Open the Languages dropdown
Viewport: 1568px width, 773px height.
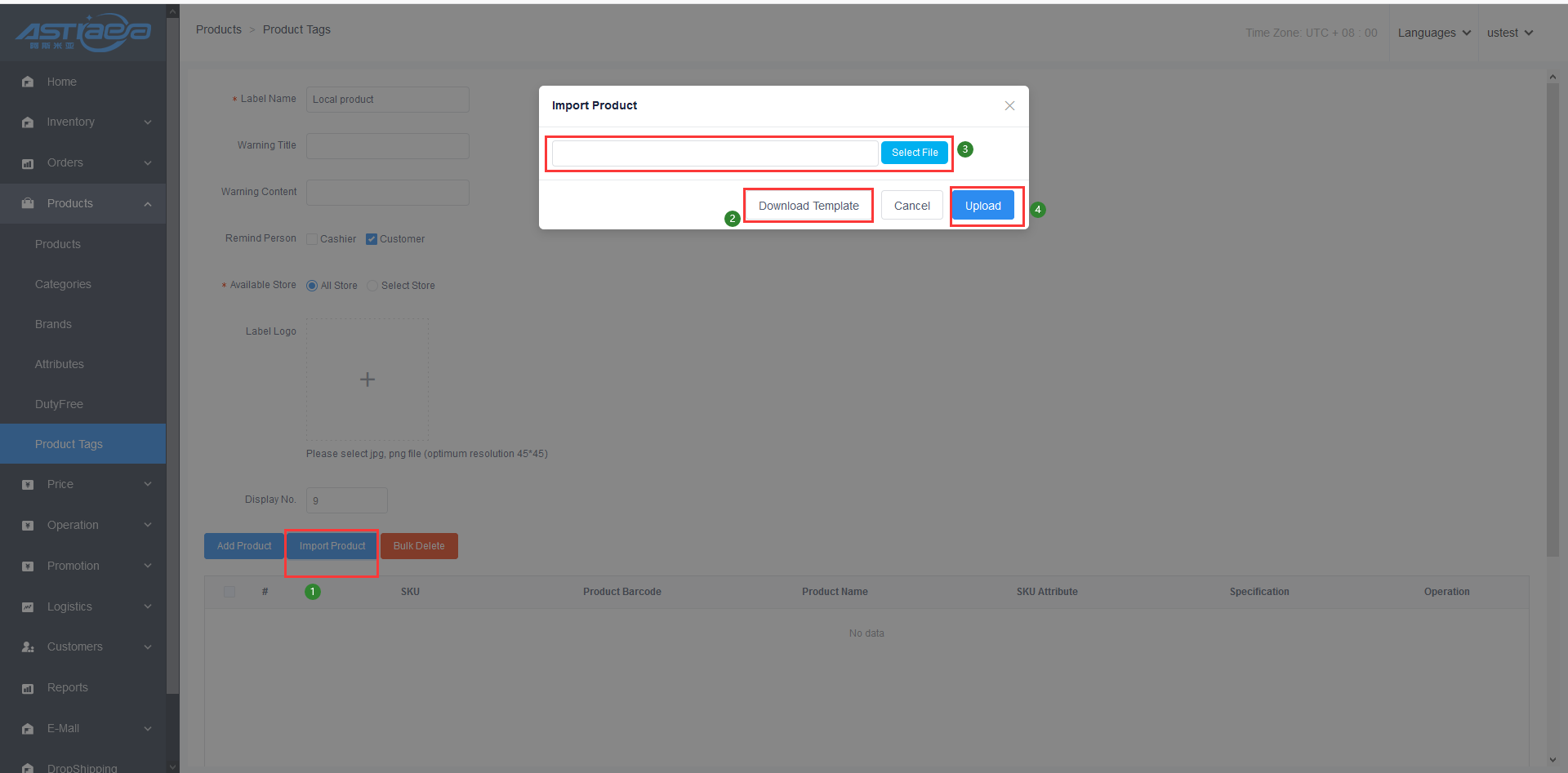[1434, 33]
